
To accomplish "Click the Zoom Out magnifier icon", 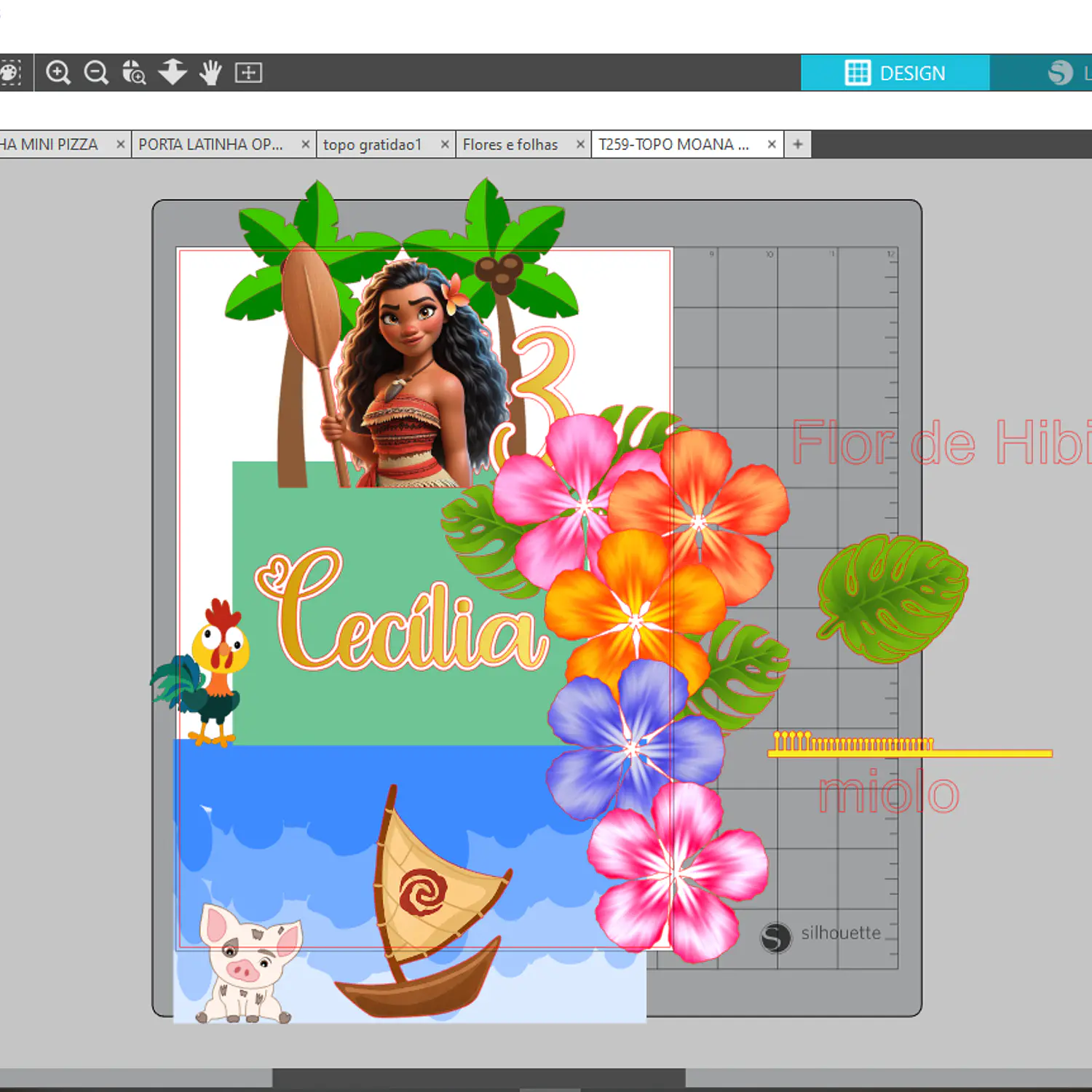I will [96, 73].
